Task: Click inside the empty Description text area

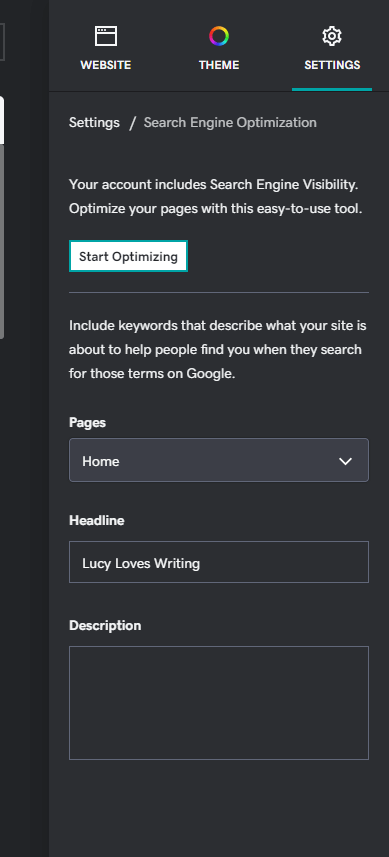Action: (219, 703)
